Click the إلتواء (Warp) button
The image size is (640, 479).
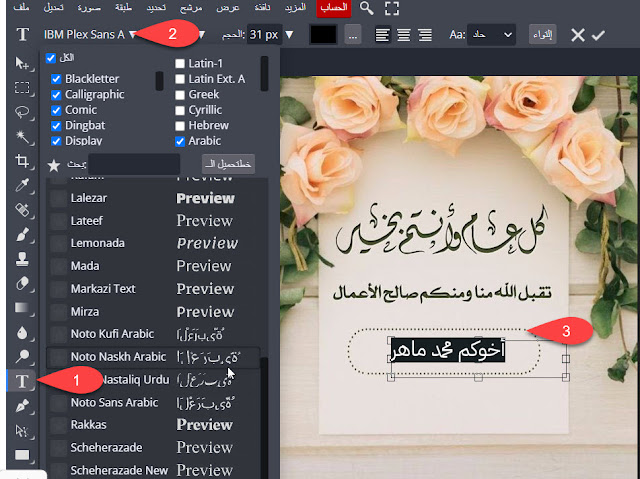pos(542,35)
